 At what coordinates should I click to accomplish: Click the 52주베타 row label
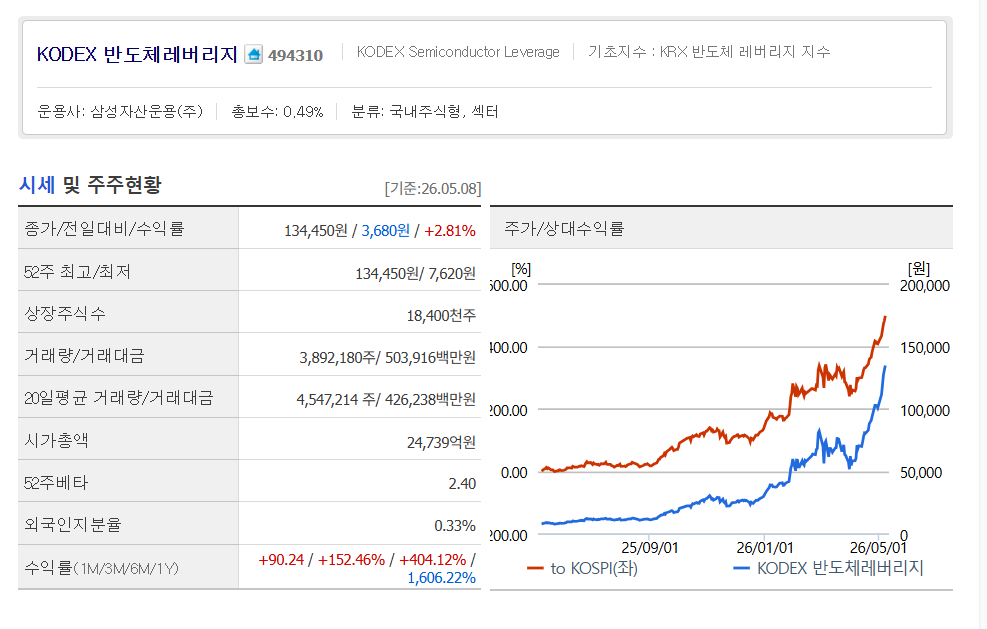(56, 483)
